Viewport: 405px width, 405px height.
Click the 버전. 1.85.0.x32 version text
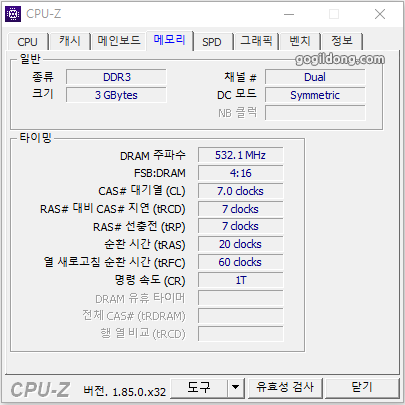(x=125, y=391)
